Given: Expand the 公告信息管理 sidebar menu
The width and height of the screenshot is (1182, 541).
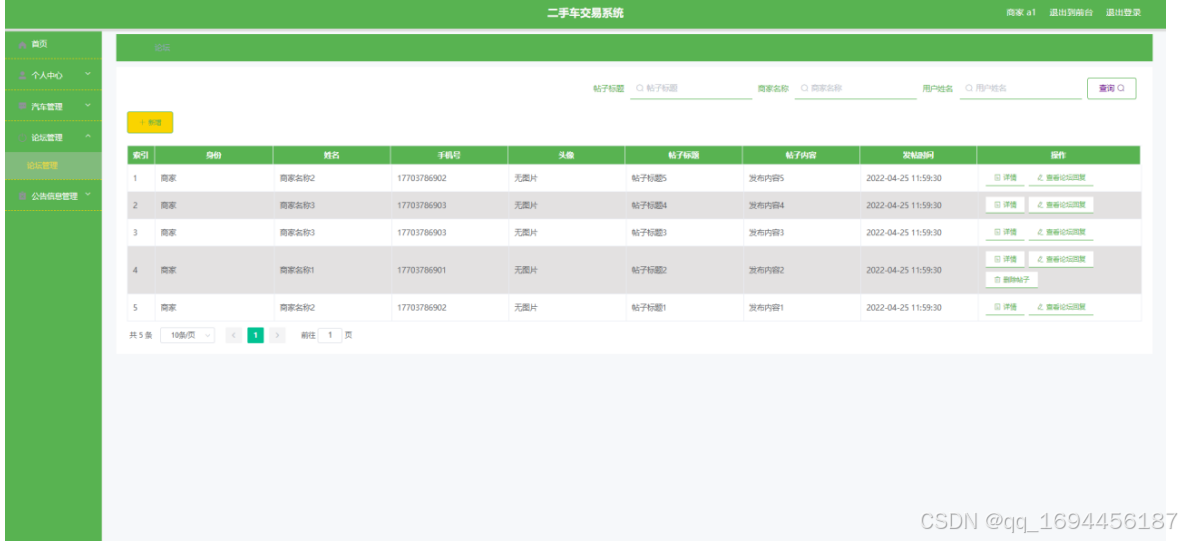Looking at the screenshot, I should tap(53, 196).
